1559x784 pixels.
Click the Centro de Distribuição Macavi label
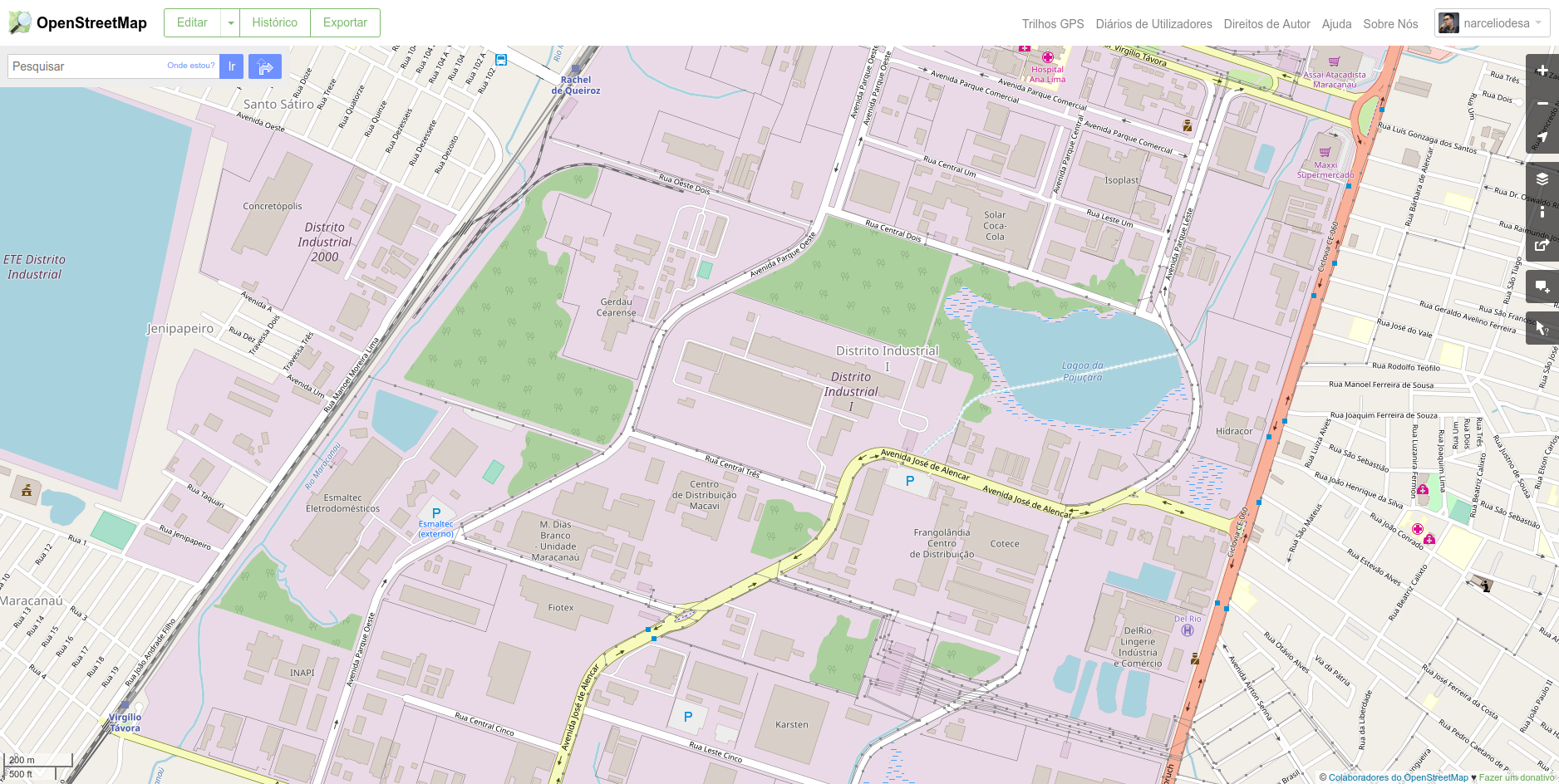pyautogui.click(x=704, y=495)
